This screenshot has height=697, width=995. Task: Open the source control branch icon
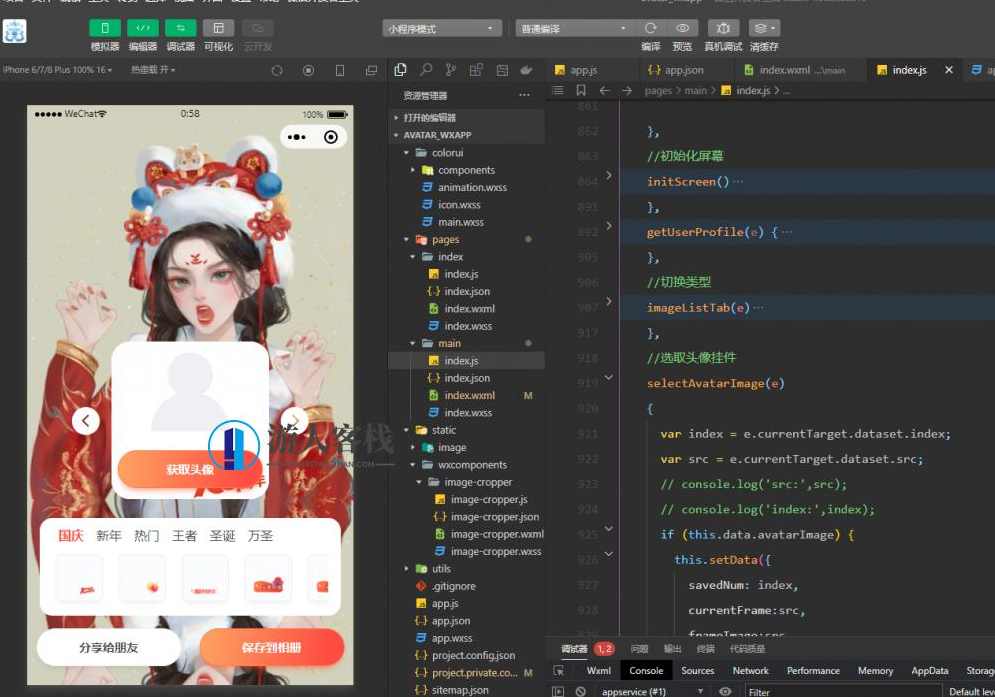tap(451, 70)
